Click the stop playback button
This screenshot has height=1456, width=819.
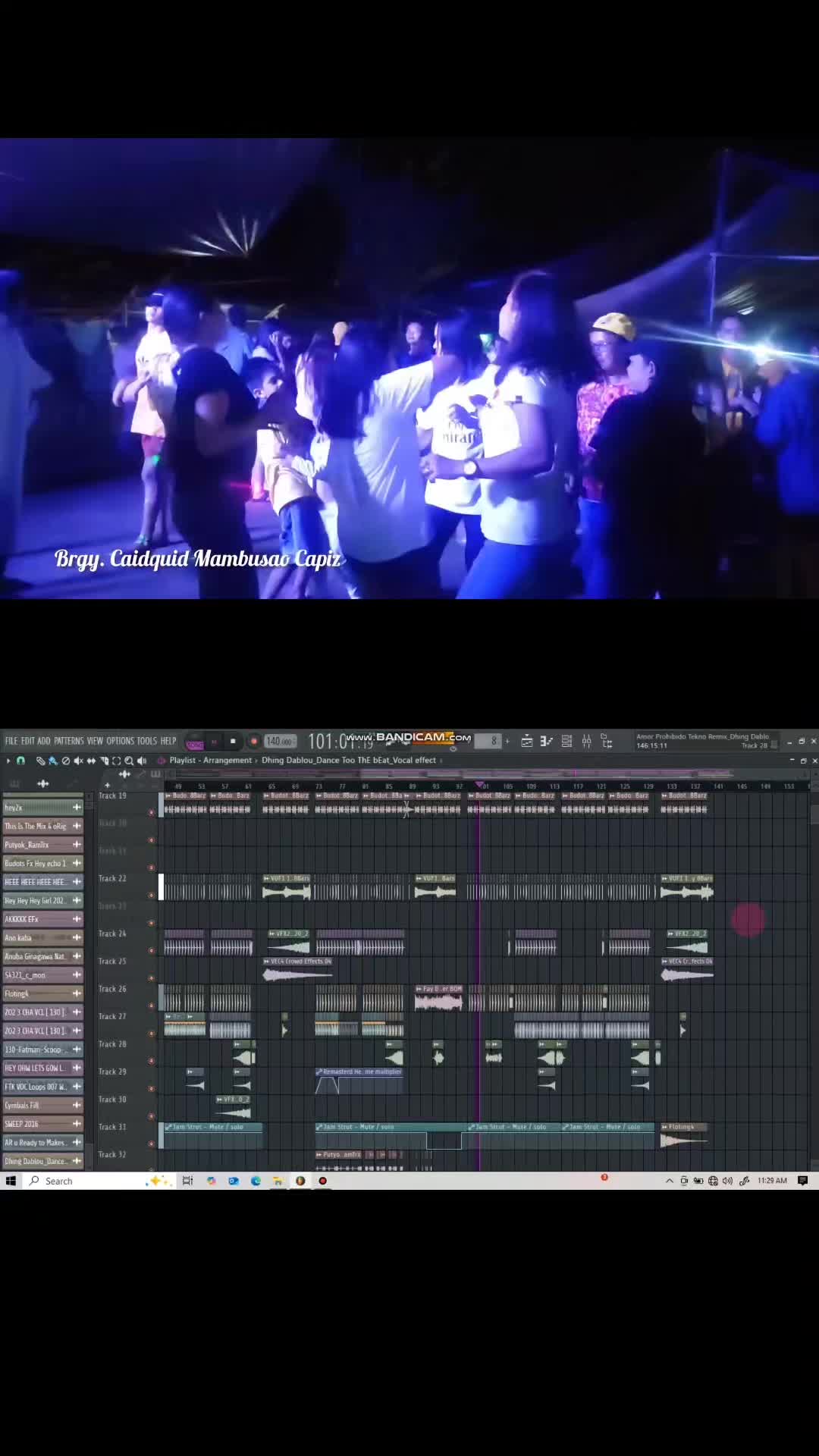pyautogui.click(x=233, y=741)
